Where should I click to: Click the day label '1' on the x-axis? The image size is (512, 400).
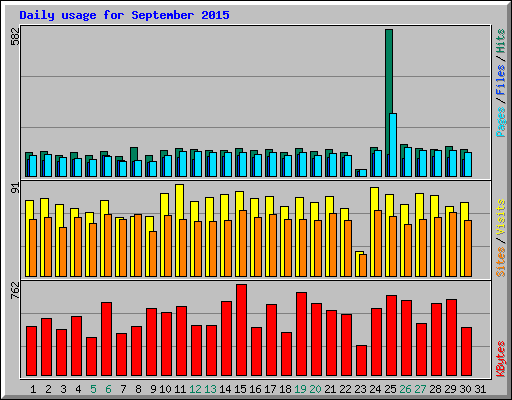pyautogui.click(x=33, y=389)
